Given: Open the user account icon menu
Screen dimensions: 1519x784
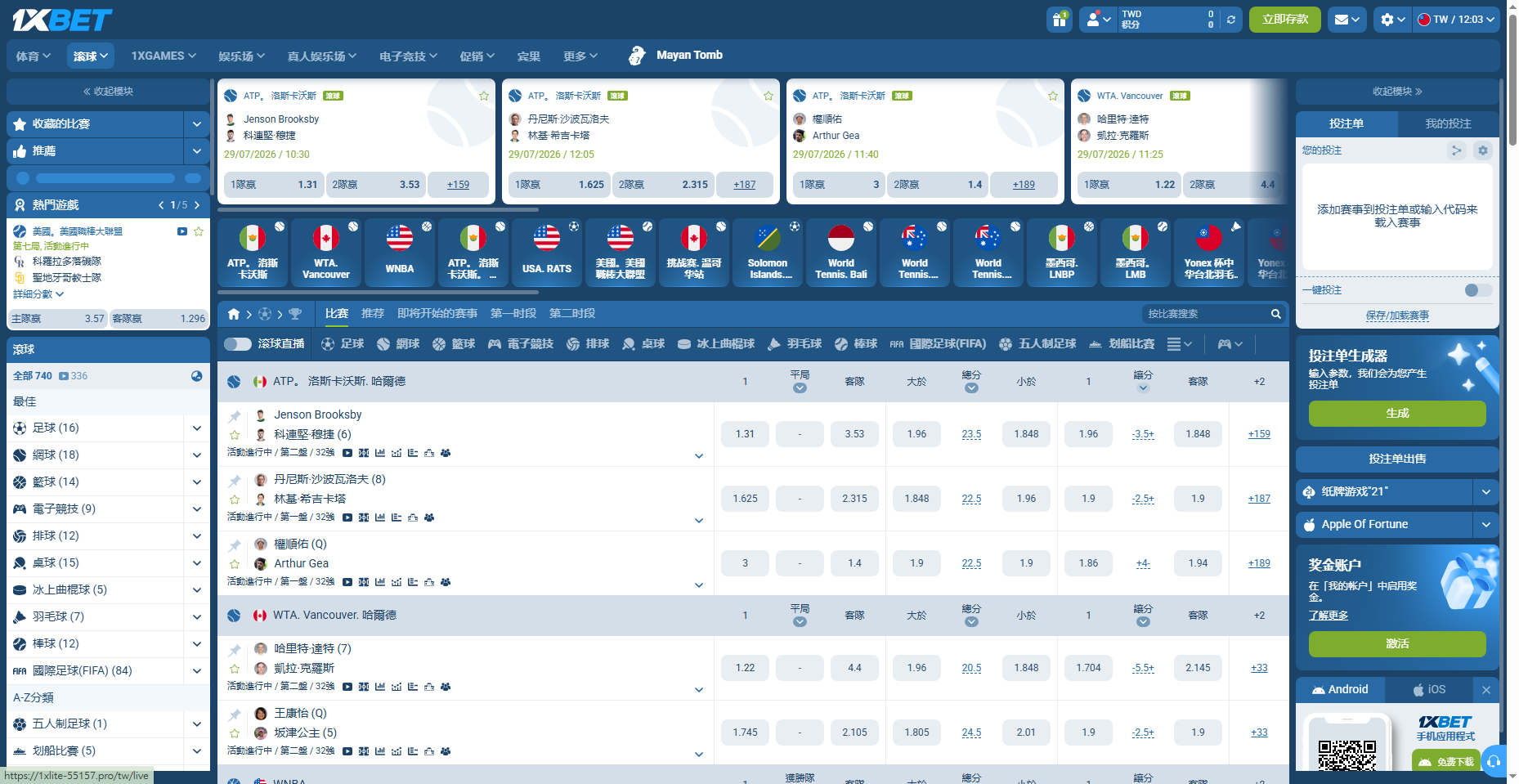Looking at the screenshot, I should pyautogui.click(x=1099, y=20).
